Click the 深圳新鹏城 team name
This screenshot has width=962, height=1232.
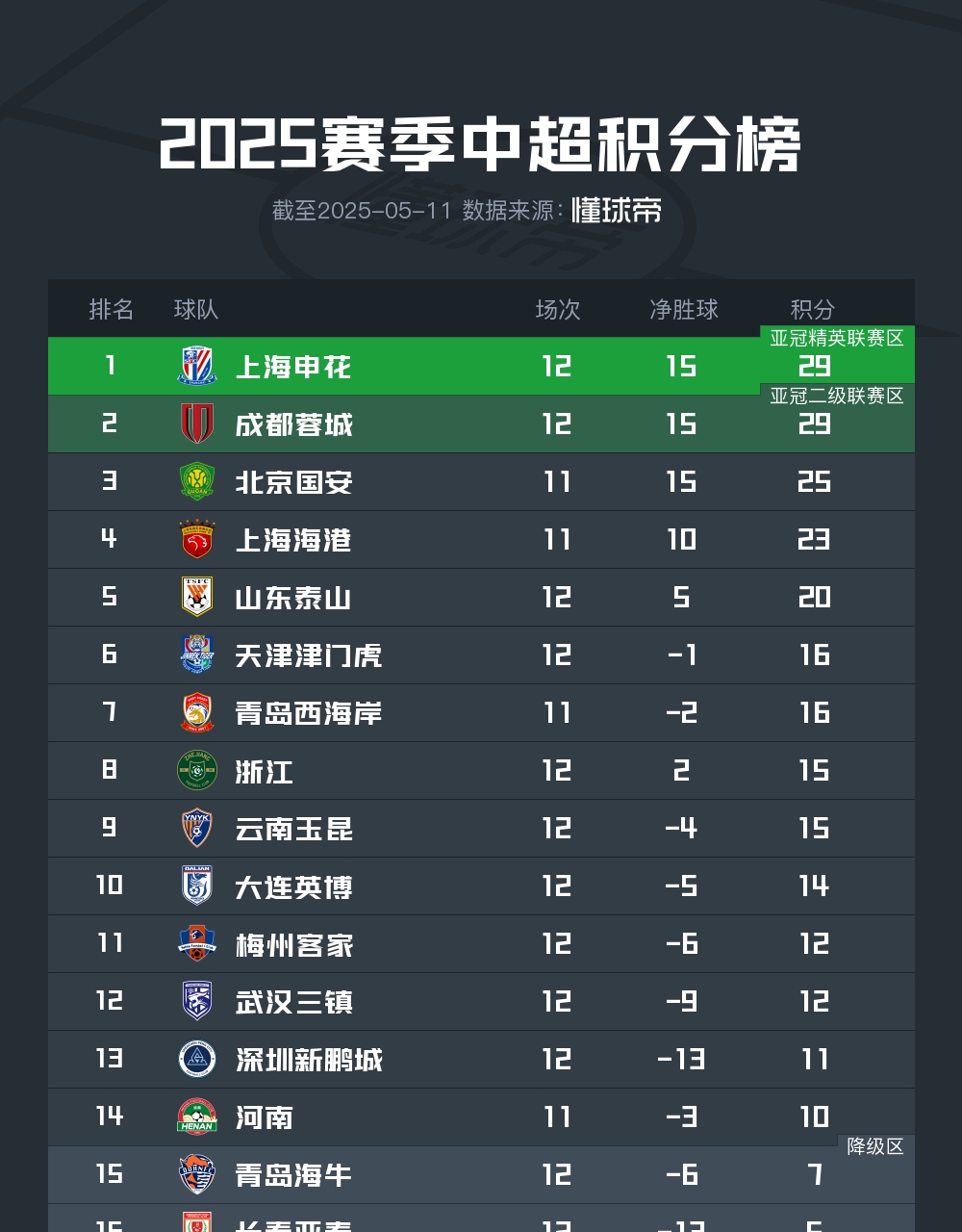[309, 1060]
